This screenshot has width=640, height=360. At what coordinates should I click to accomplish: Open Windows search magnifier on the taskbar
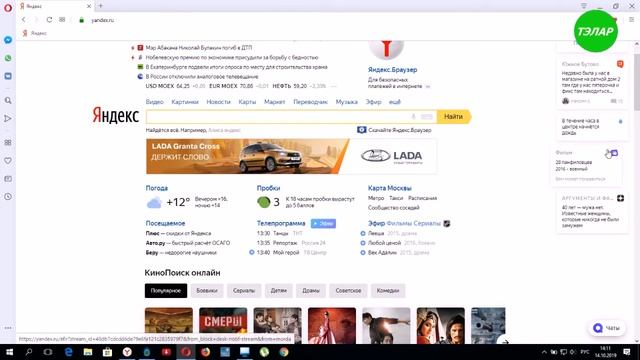pos(29,352)
